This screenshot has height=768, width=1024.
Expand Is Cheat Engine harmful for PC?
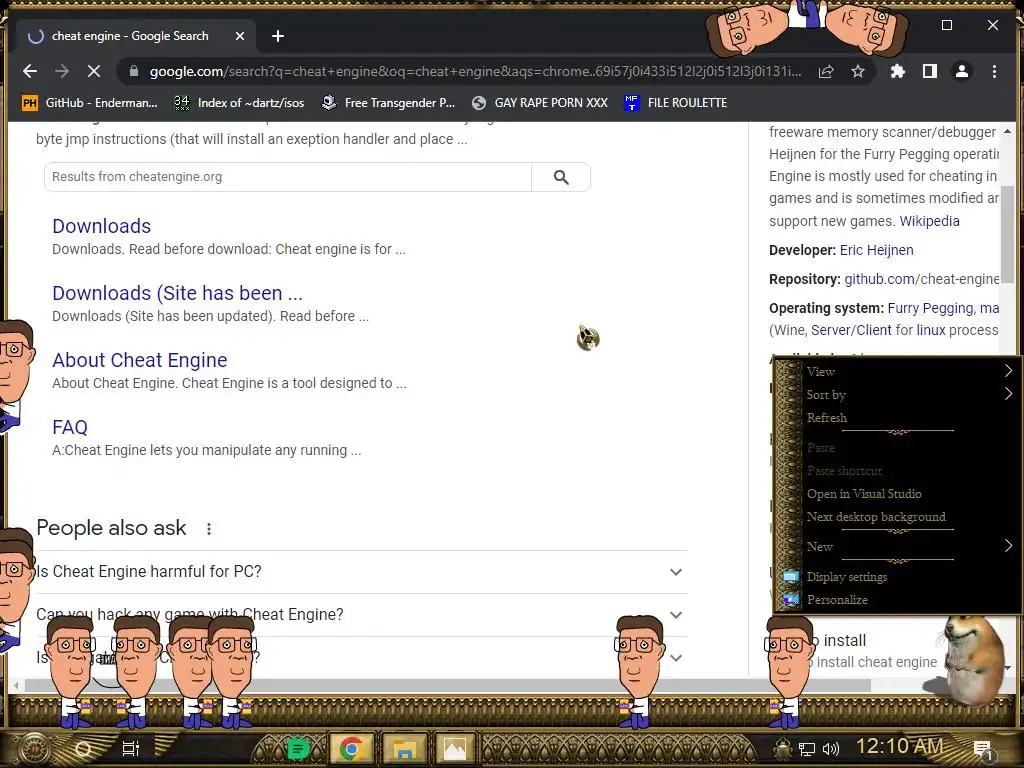click(x=362, y=571)
